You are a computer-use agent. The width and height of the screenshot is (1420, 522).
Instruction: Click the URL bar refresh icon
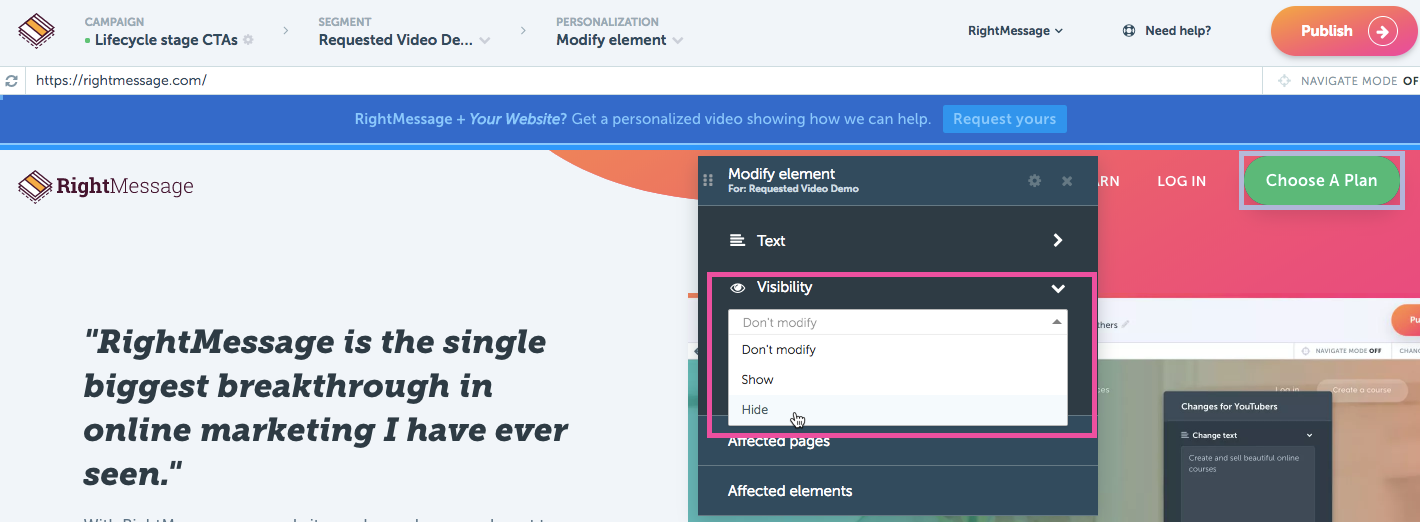(x=12, y=81)
